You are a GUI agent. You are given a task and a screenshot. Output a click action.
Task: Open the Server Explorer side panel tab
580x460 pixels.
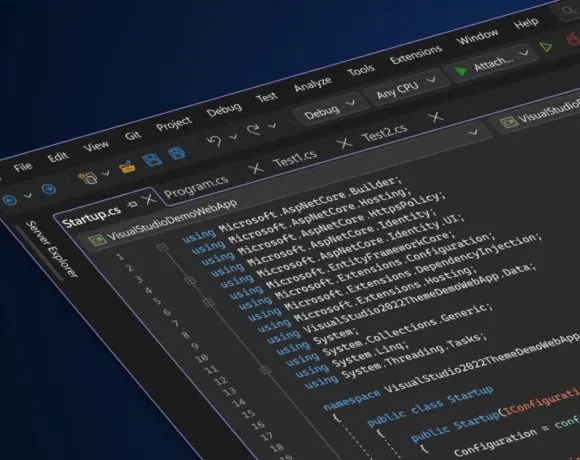point(53,249)
